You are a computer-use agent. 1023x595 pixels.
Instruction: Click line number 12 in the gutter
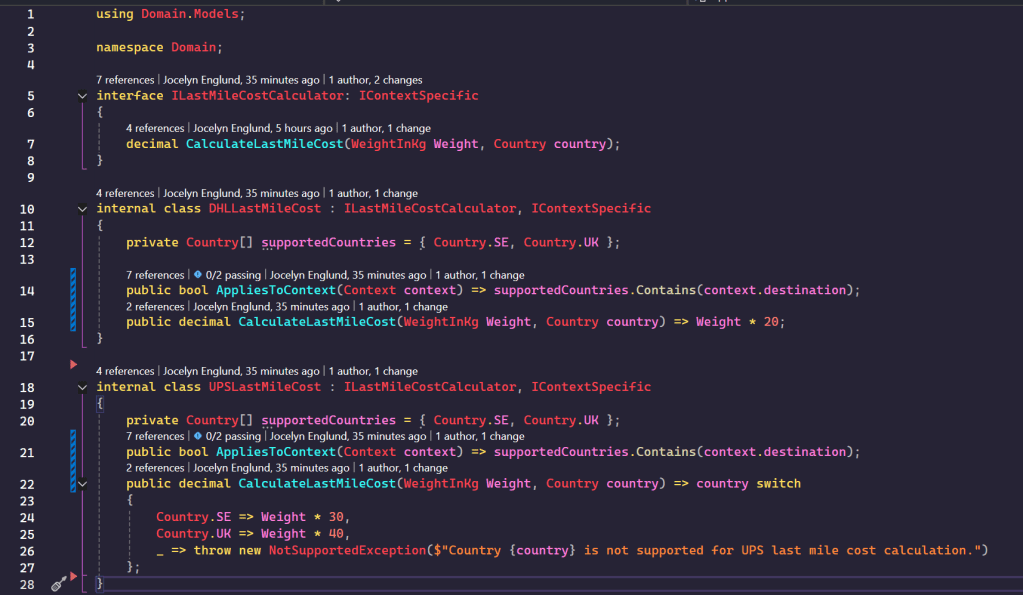pos(27,242)
